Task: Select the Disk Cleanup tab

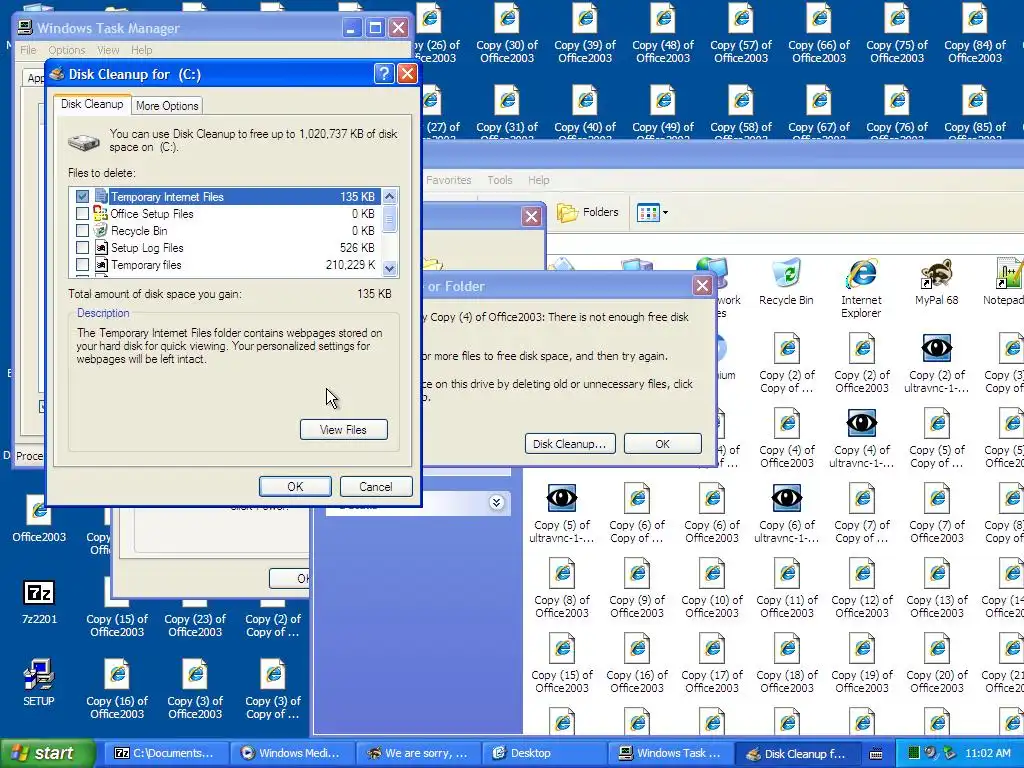Action: coord(92,104)
